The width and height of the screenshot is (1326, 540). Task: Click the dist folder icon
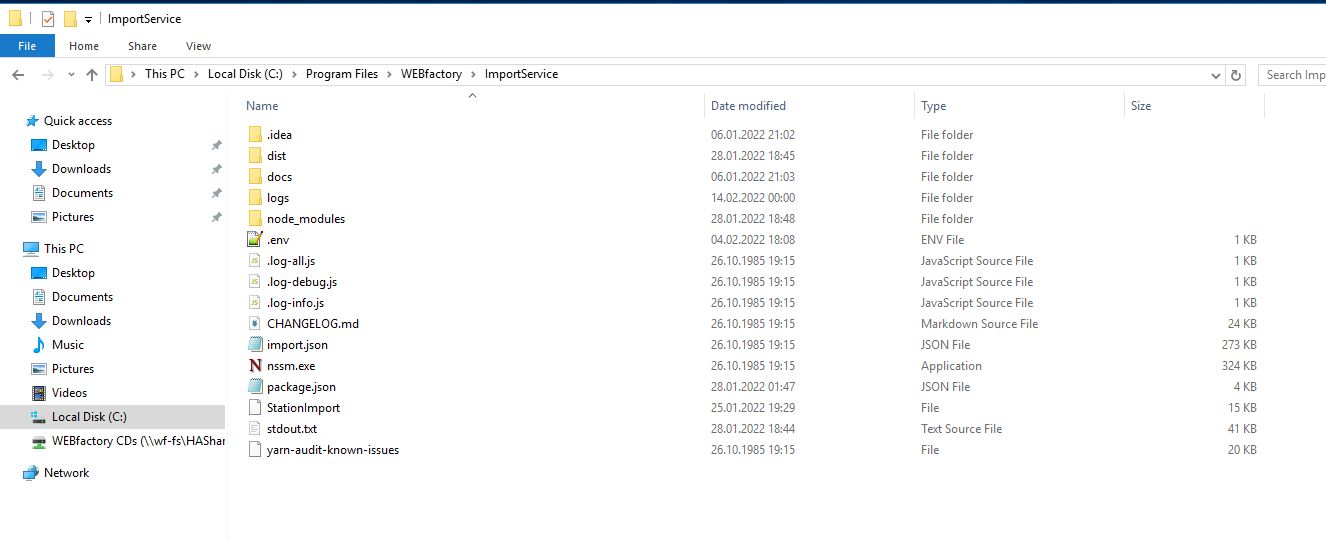[254, 155]
